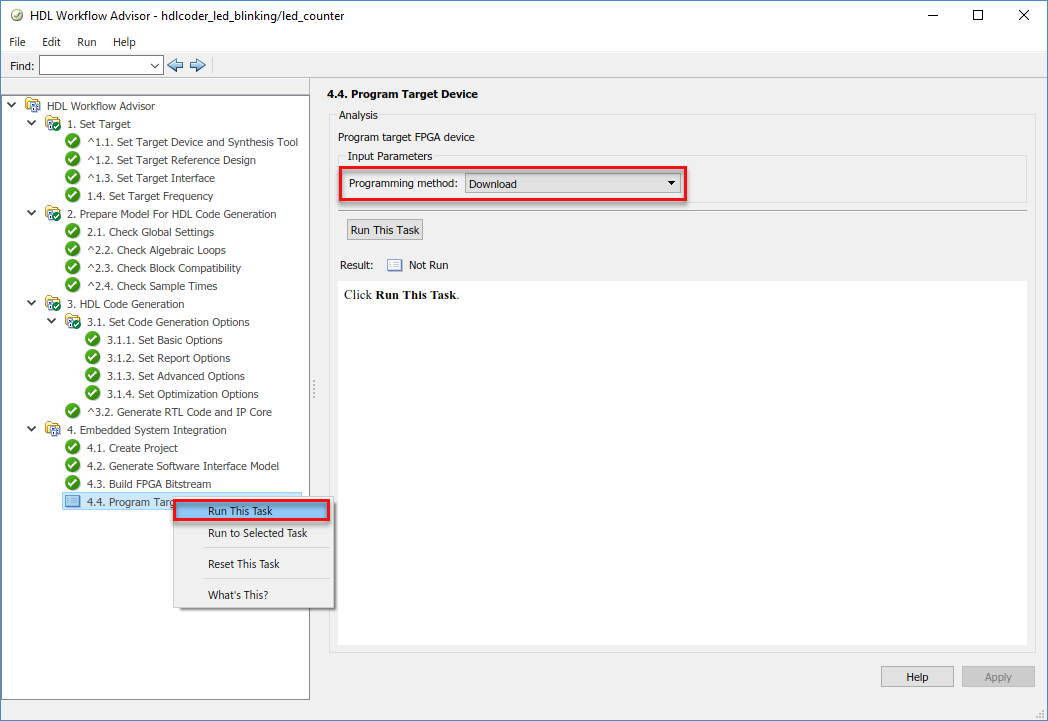
Task: Click the Help button
Action: point(917,677)
